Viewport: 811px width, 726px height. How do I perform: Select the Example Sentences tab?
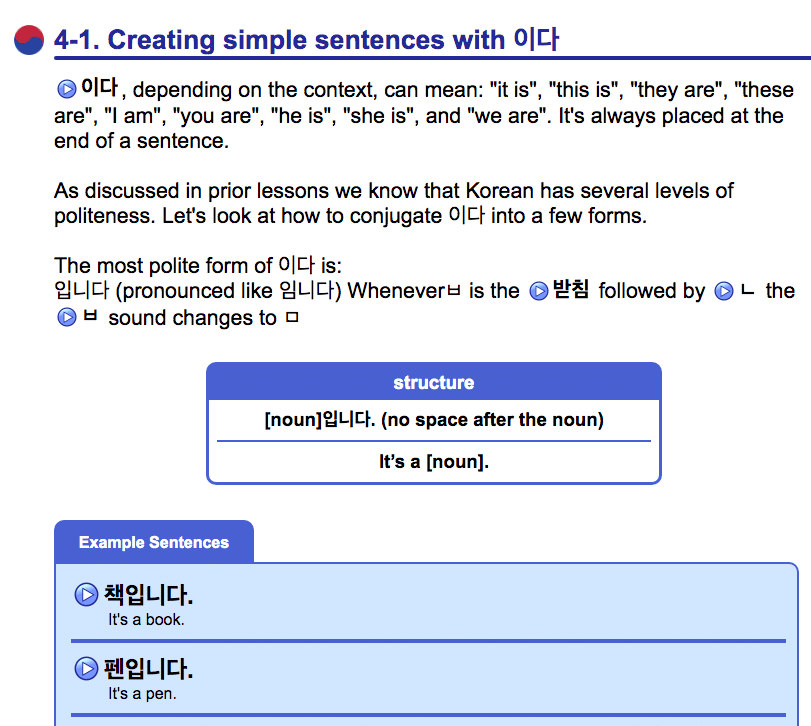(x=154, y=543)
